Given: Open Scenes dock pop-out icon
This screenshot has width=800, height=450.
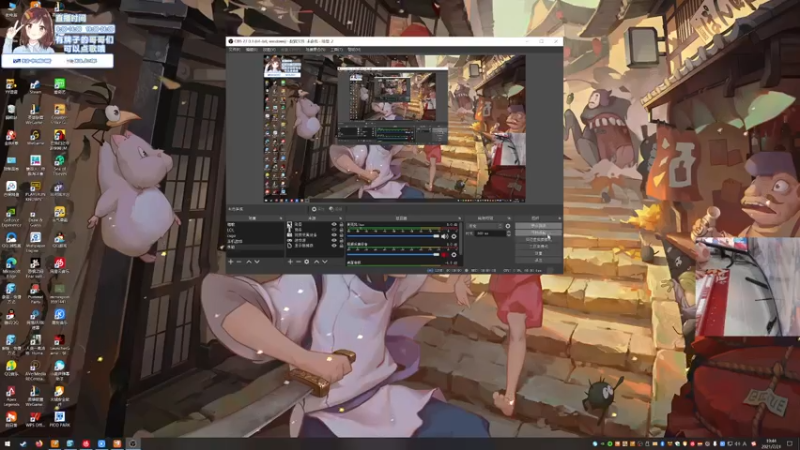Looking at the screenshot, I should pyautogui.click(x=281, y=218).
